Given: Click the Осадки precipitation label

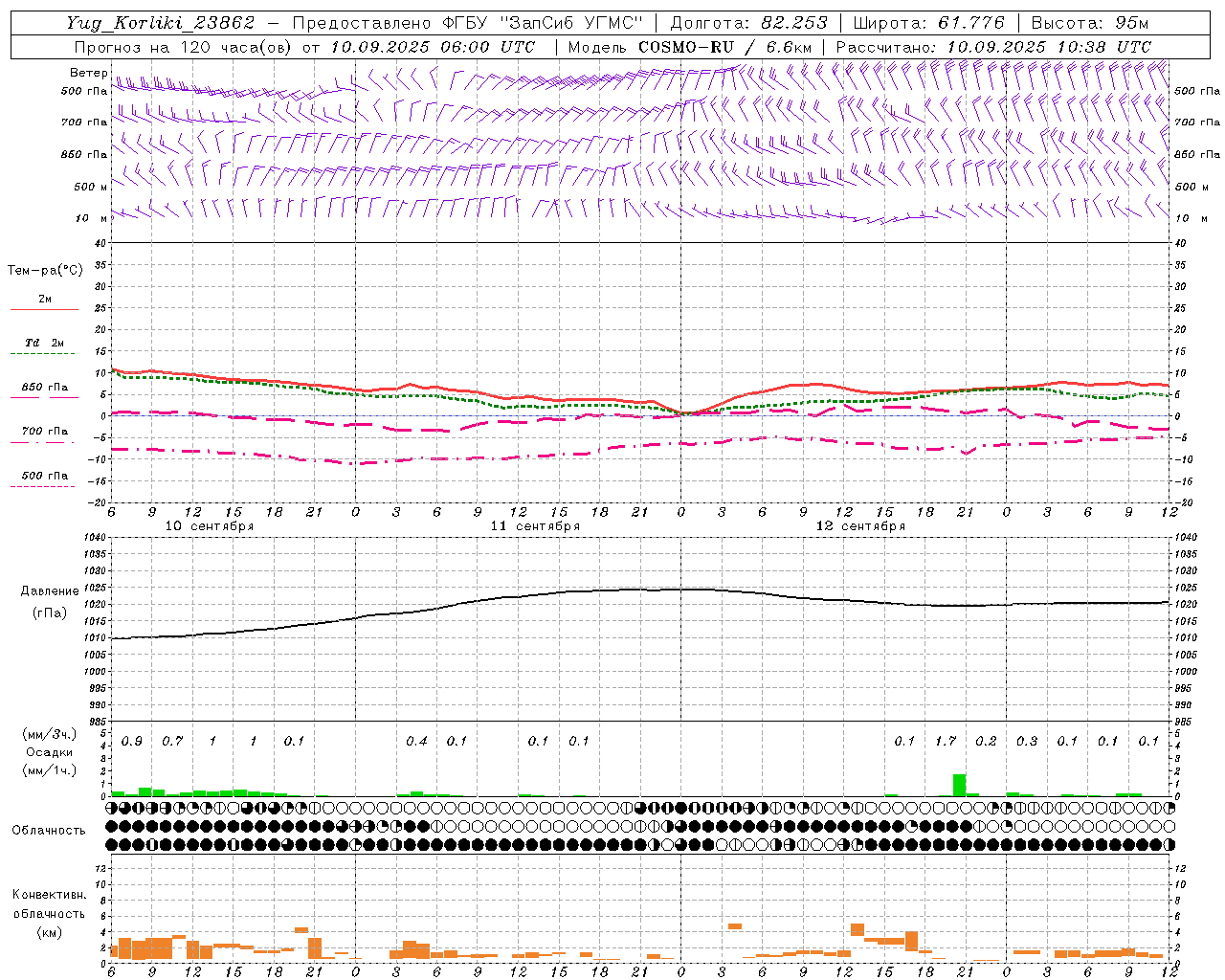Looking at the screenshot, I should coord(49,753).
